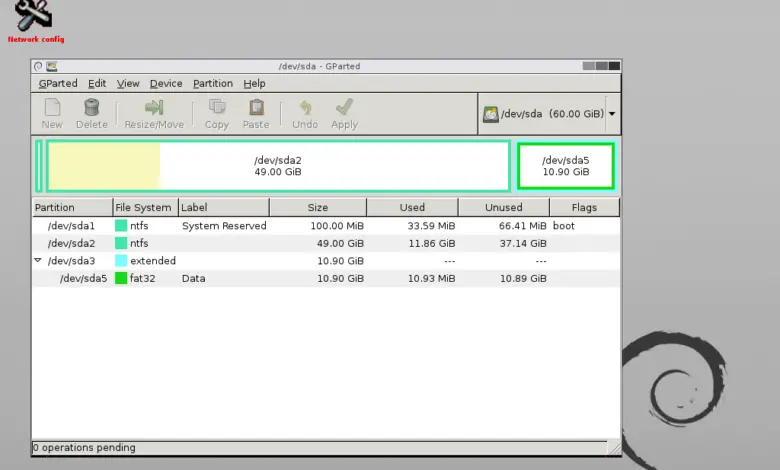The height and width of the screenshot is (470, 780).
Task: Click the 33.59 MiB used value
Action: 431,226
